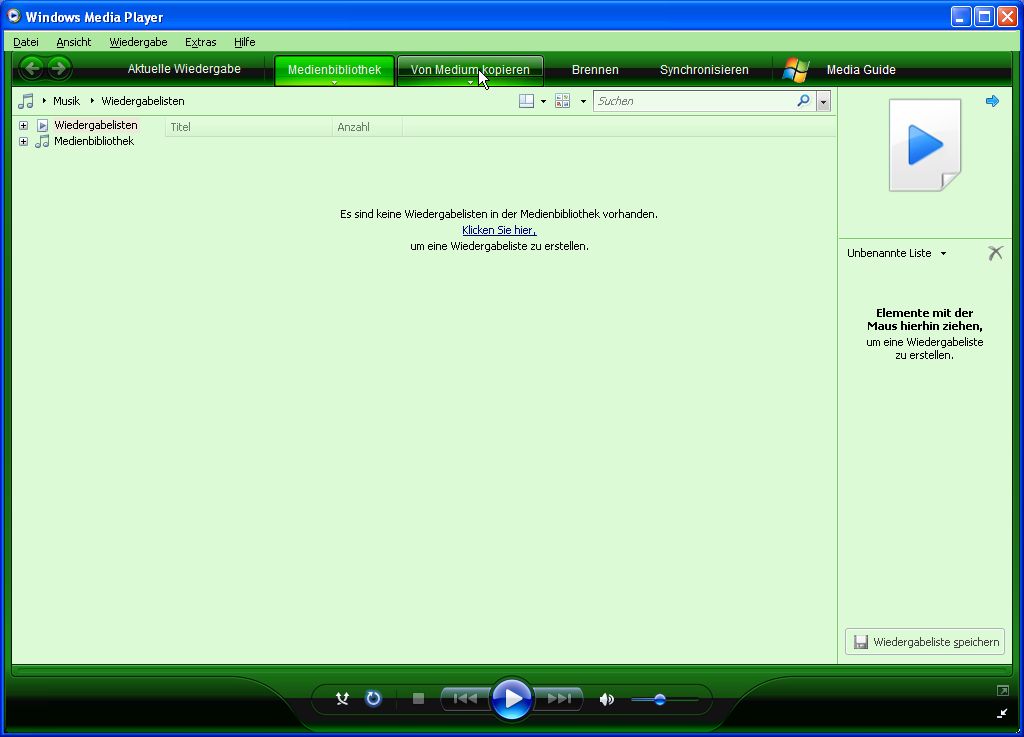Select Wiedergabelisten in the tree

tap(95, 125)
